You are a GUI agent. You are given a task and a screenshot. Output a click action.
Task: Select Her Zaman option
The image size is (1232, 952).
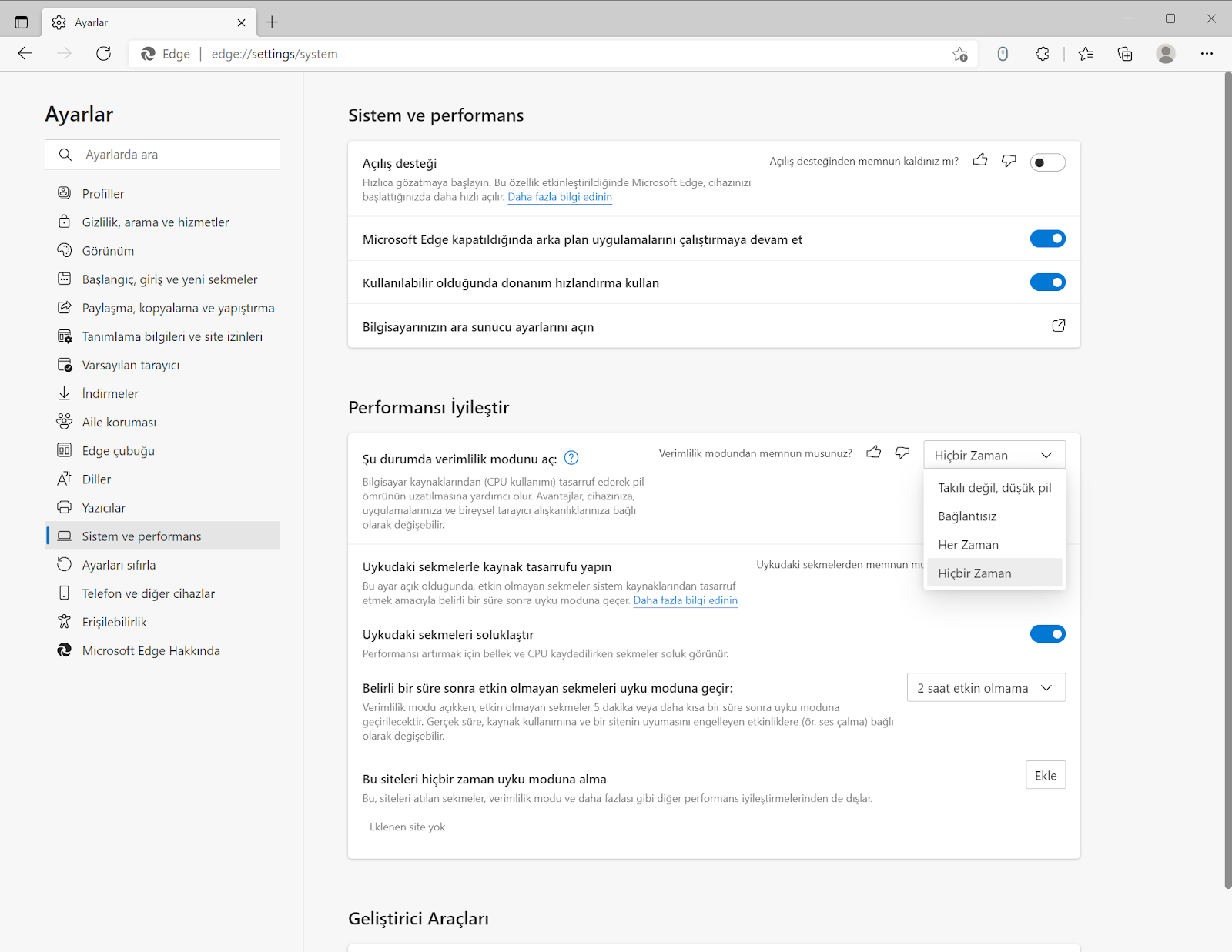tap(995, 544)
